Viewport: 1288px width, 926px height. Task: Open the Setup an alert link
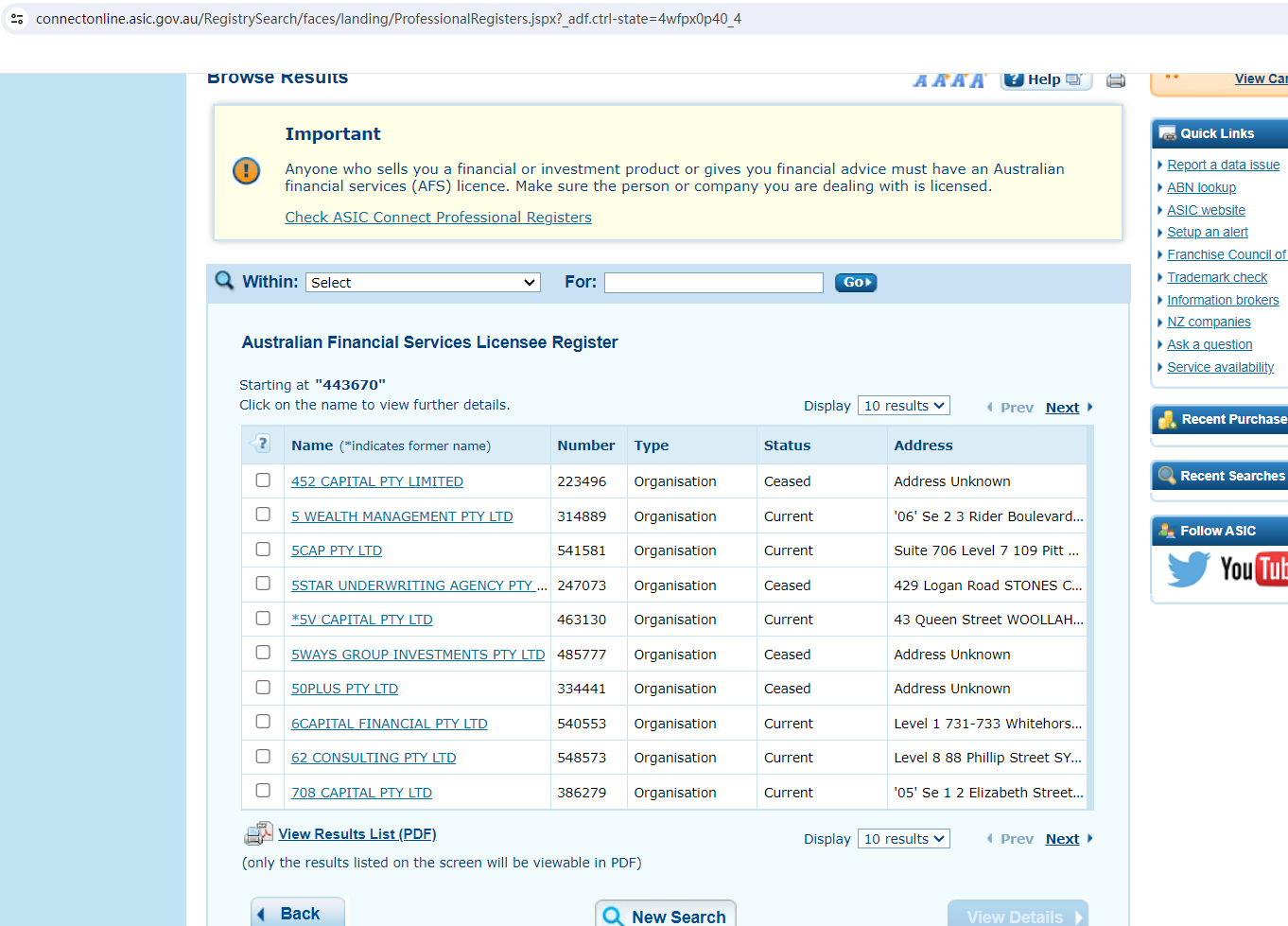coord(1208,232)
